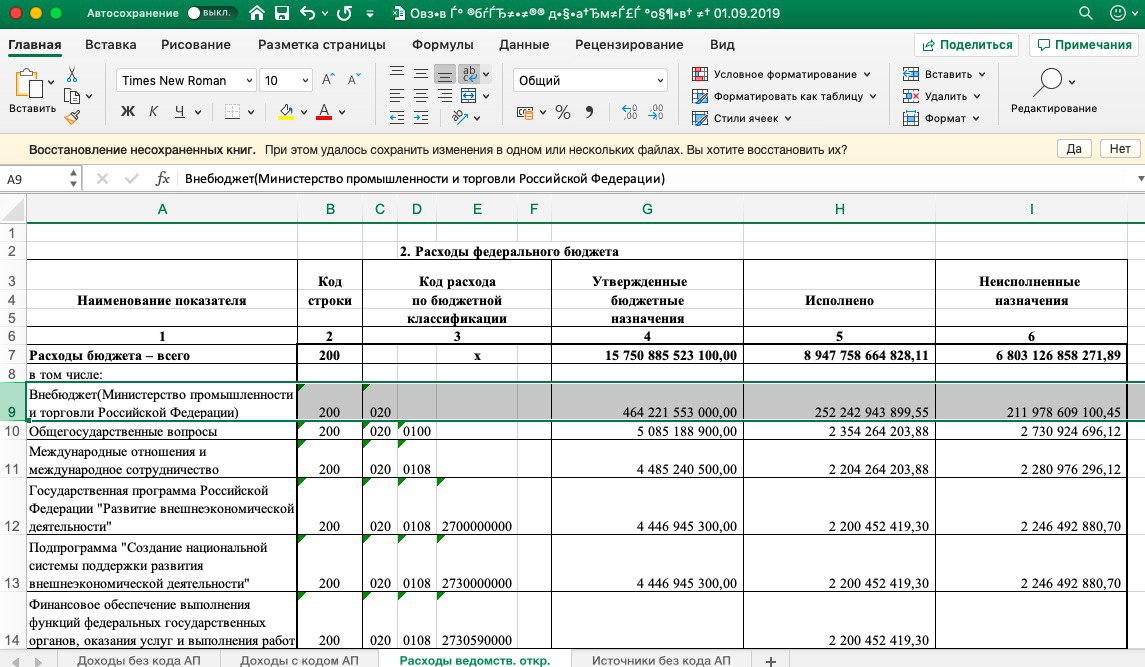The width and height of the screenshot is (1145, 667).
Task: Click the Name Box showing A9
Action: coord(34,179)
